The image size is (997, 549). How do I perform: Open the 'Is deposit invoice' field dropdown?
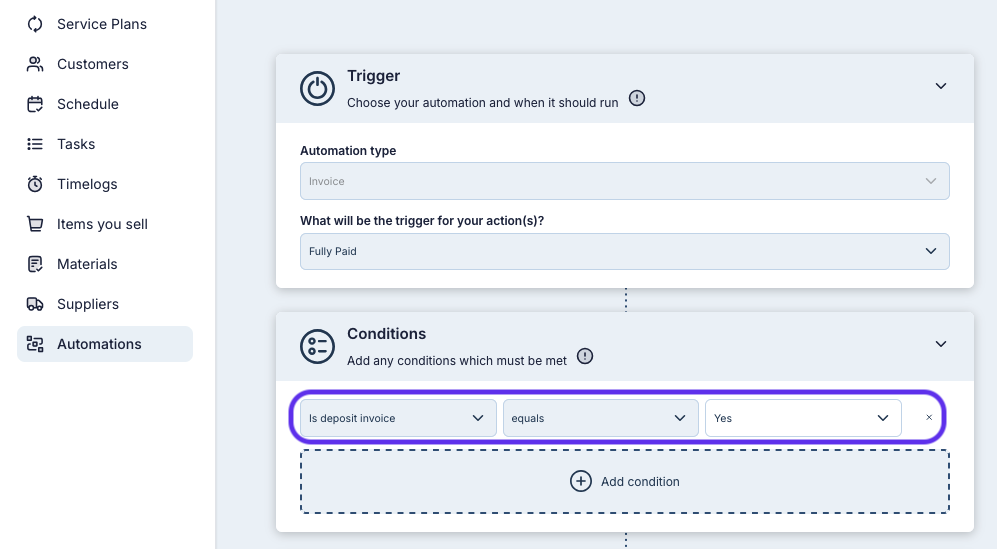point(397,418)
